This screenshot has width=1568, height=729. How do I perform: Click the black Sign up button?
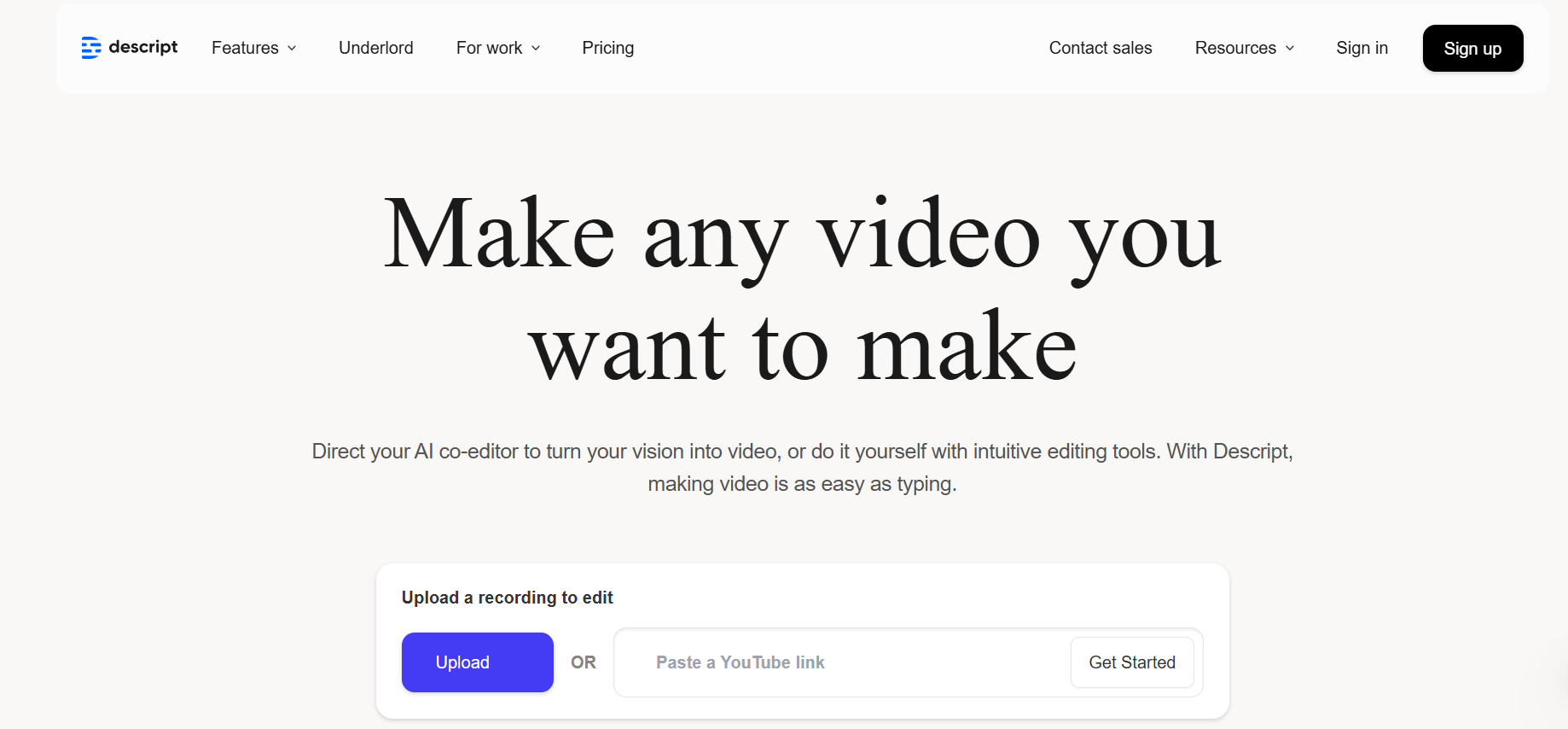point(1473,49)
